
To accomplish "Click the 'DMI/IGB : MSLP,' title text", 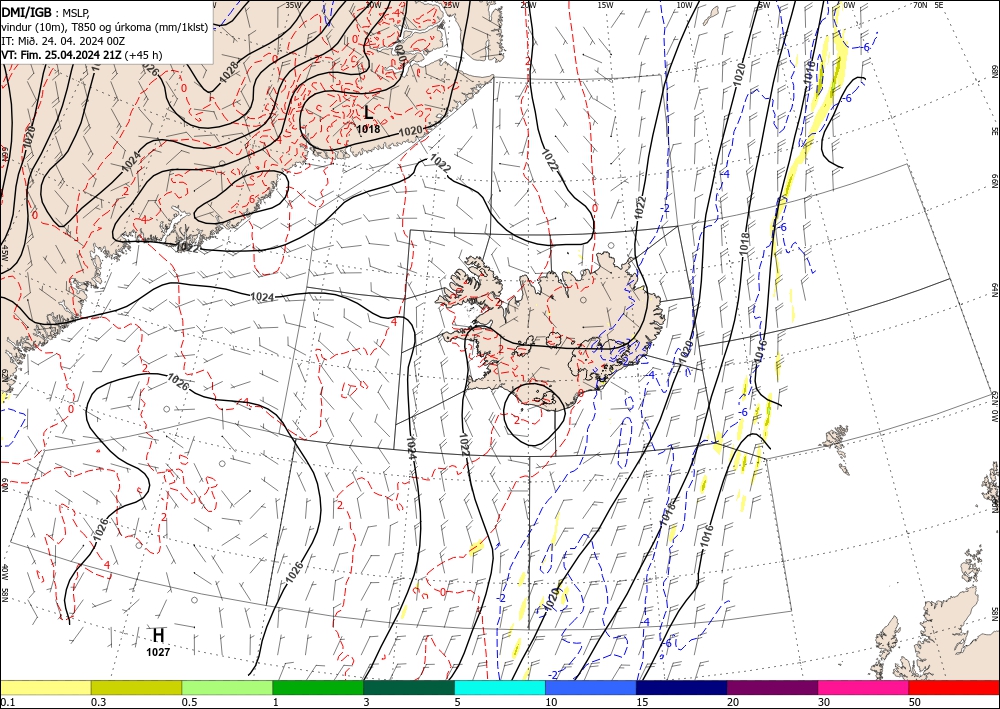I will point(46,12).
